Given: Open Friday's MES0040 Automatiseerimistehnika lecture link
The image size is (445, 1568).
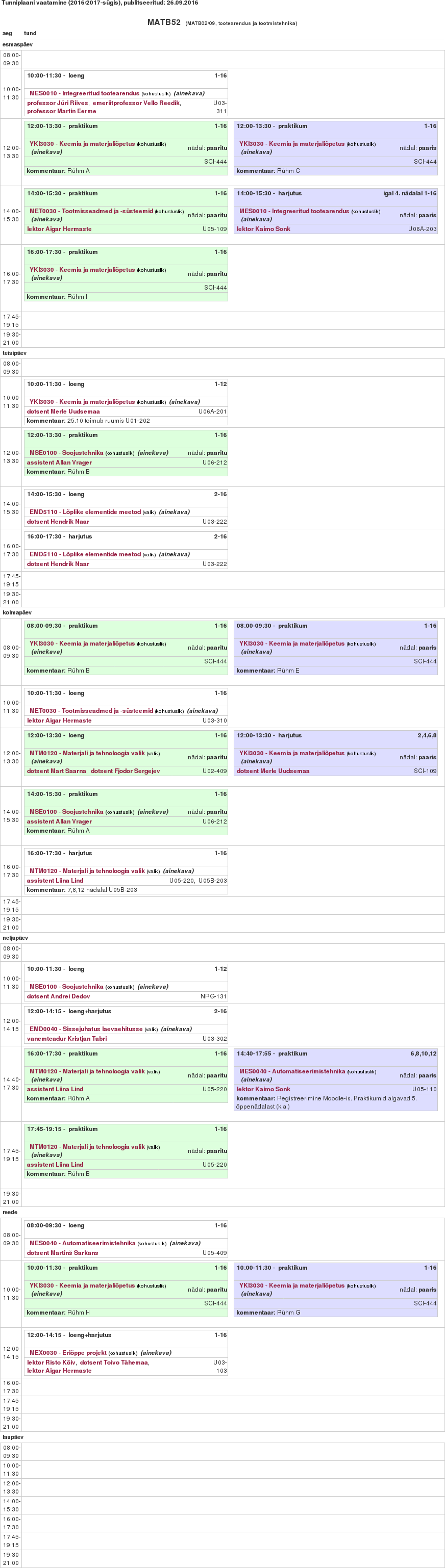Looking at the screenshot, I should [x=82, y=1243].
